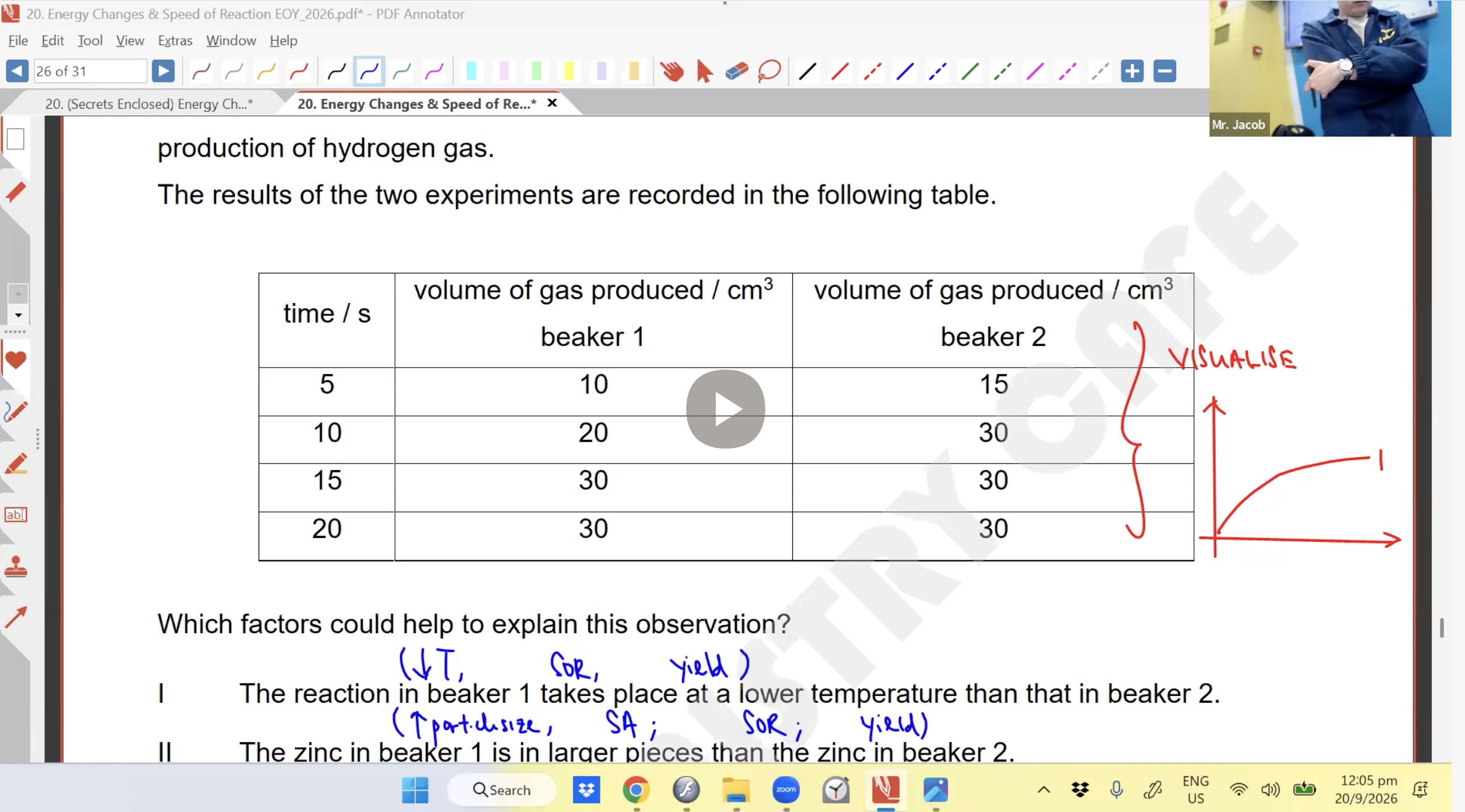Select the dark red pen preset
Viewport: 1465px width, 812px height.
point(202,72)
